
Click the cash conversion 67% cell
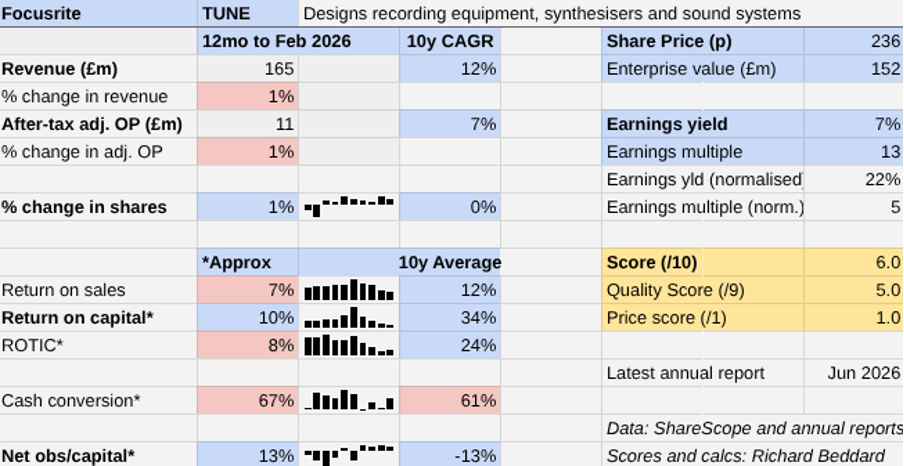click(248, 401)
